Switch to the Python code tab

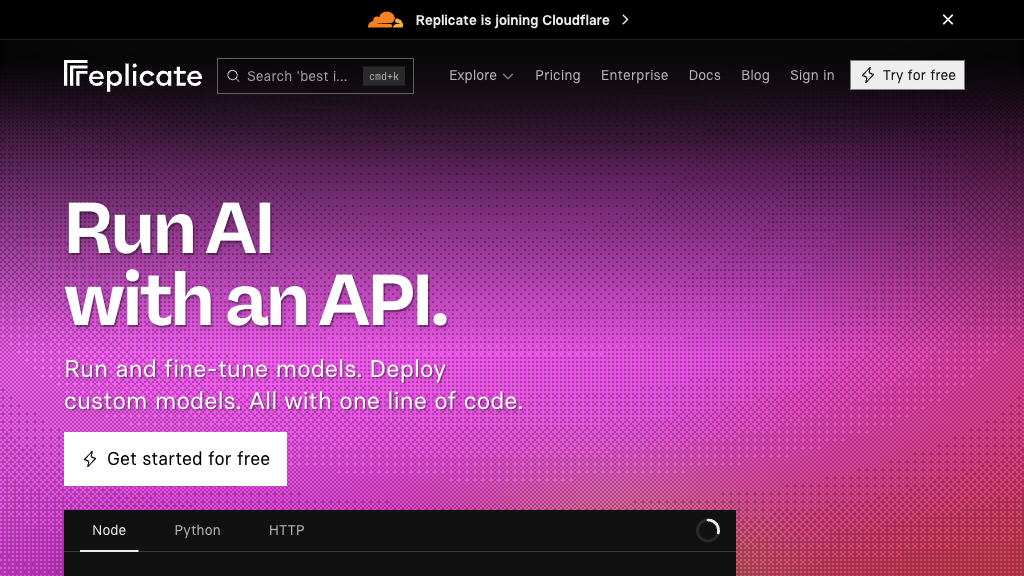(x=197, y=530)
